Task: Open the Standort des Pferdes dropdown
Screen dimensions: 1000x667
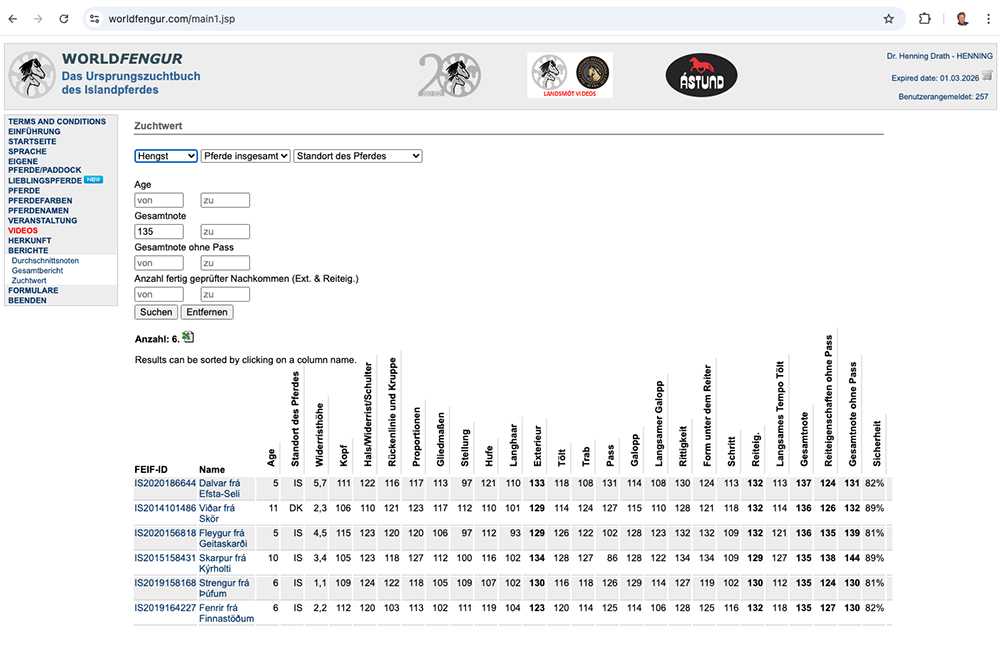Action: [358, 156]
